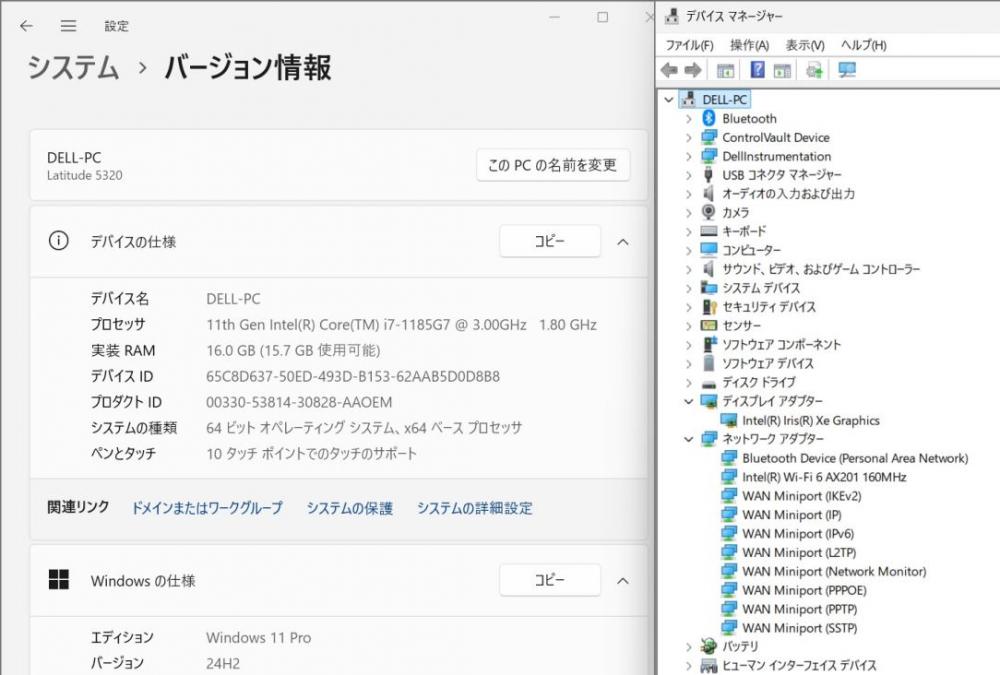Select ソフトウェア デバイス tree item
This screenshot has height=675, width=1000.
tap(768, 364)
